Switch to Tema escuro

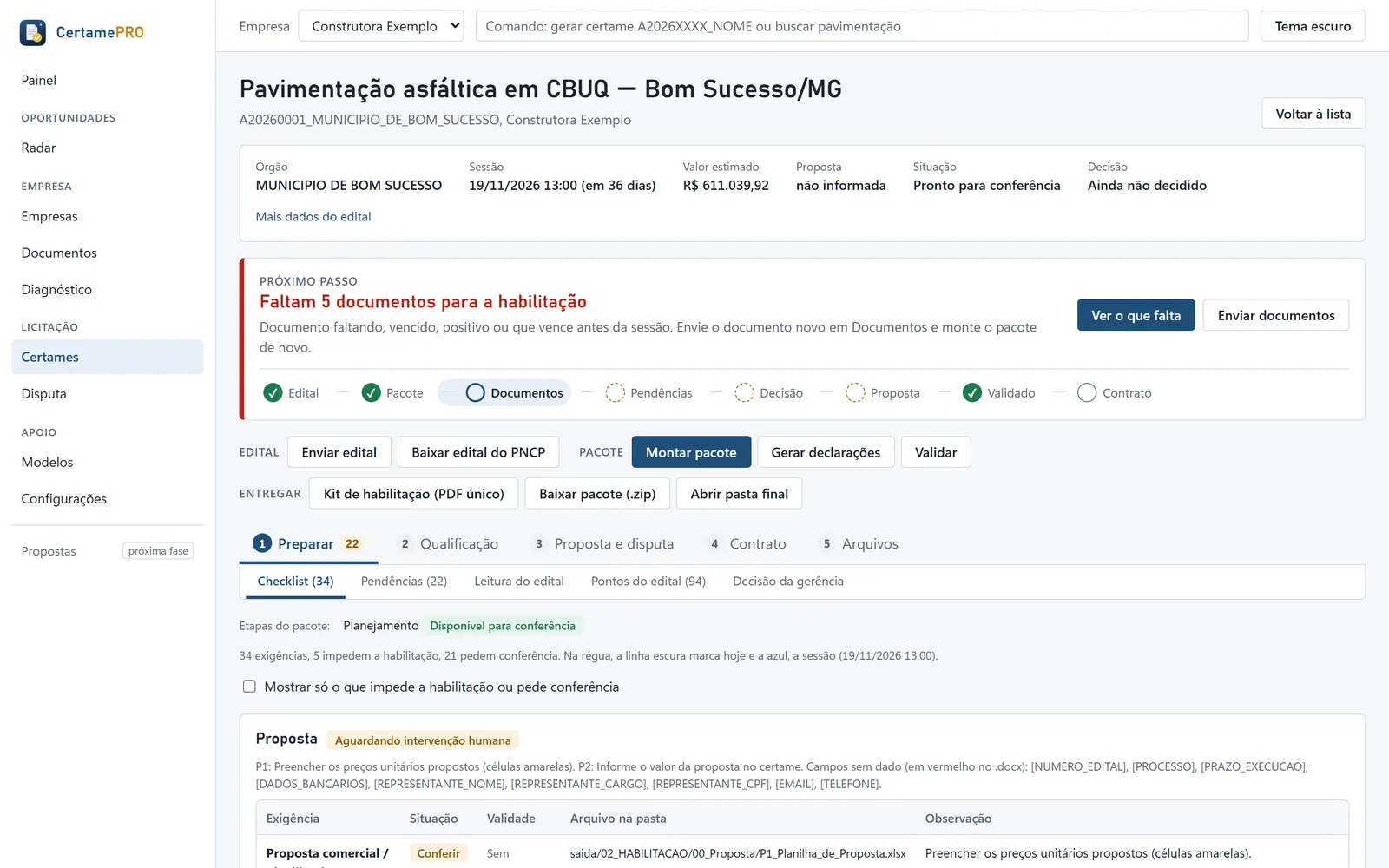pos(1313,26)
